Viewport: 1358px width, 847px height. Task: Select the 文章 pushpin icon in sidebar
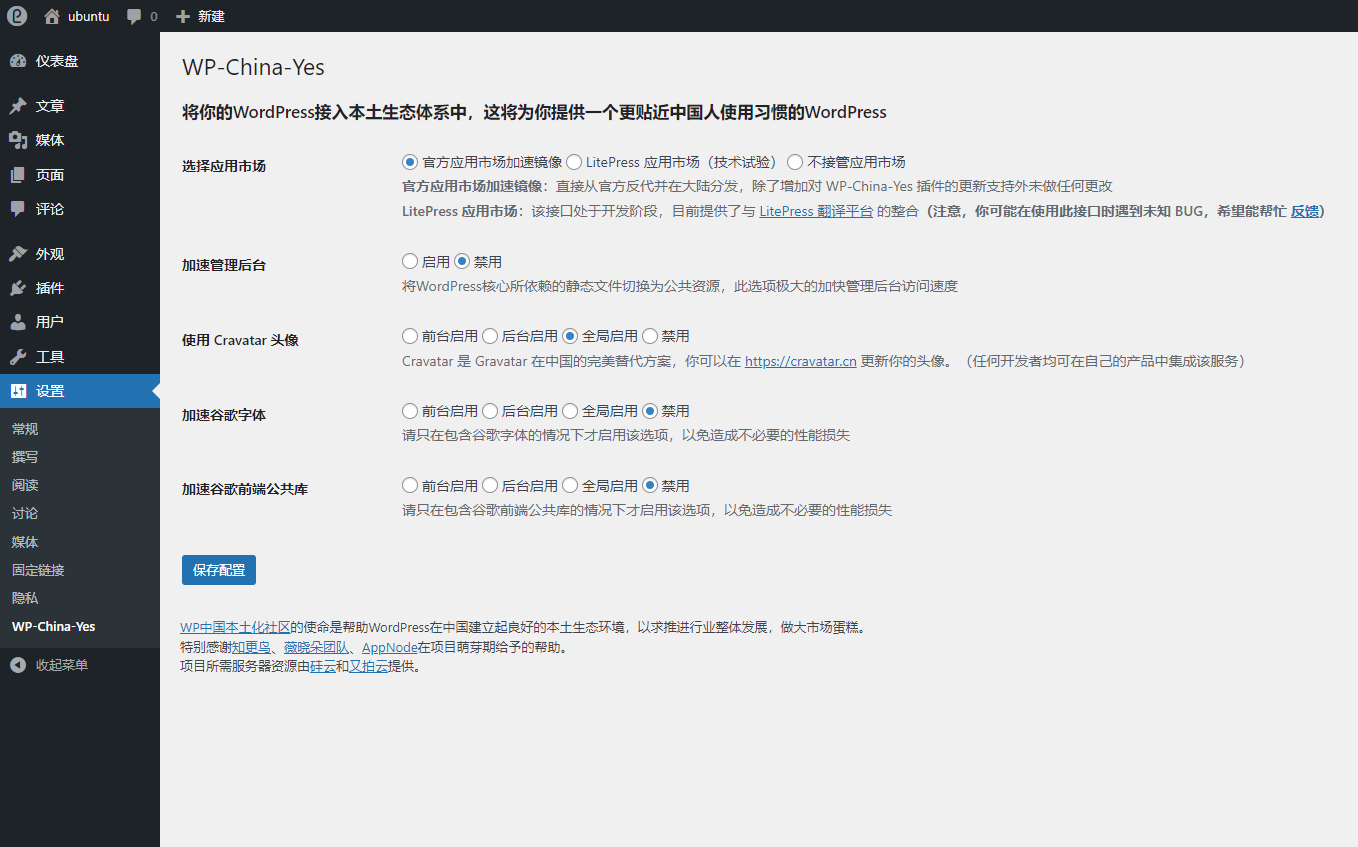coord(18,105)
